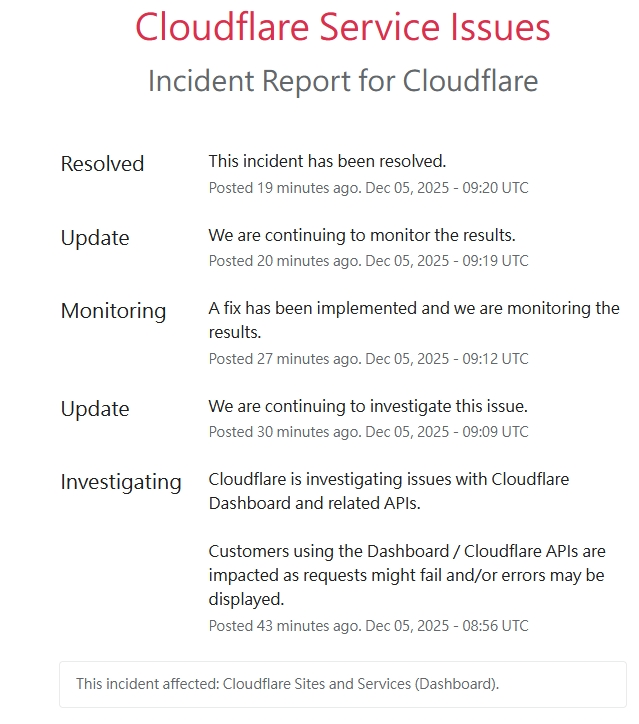The width and height of the screenshot is (639, 724).
Task: Click 'We are continuing to investigate this issue' text
Action: tap(367, 406)
